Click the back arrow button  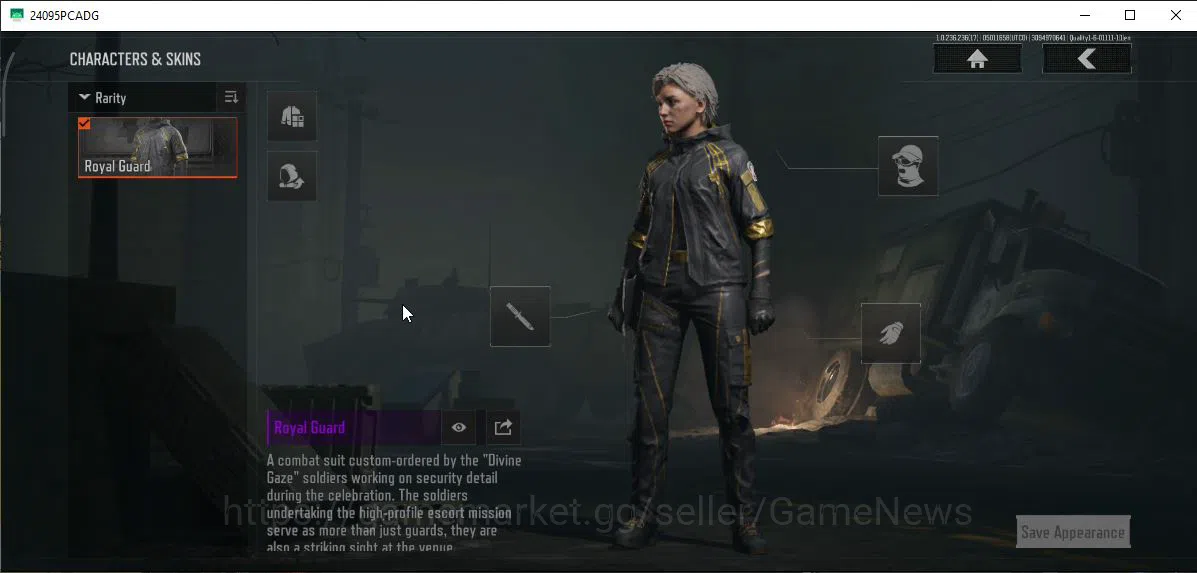tap(1086, 59)
